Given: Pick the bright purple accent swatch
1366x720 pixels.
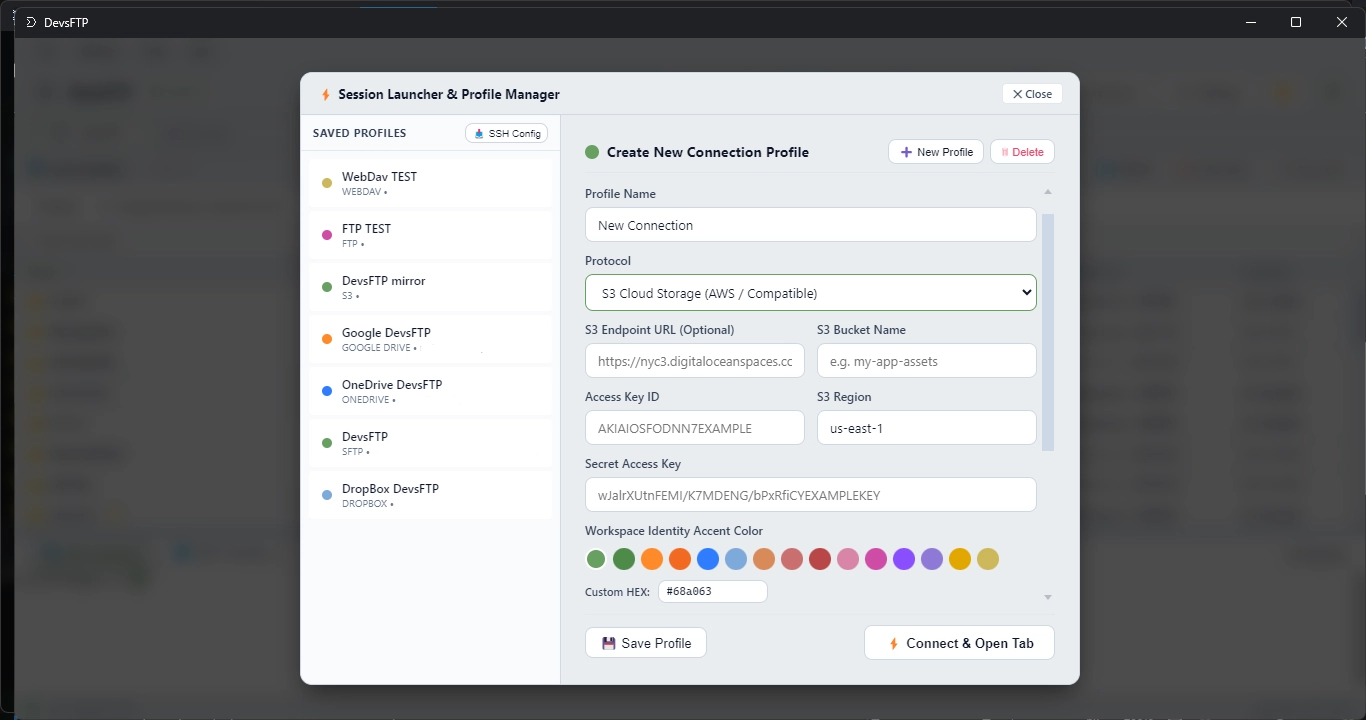Looking at the screenshot, I should pos(904,559).
